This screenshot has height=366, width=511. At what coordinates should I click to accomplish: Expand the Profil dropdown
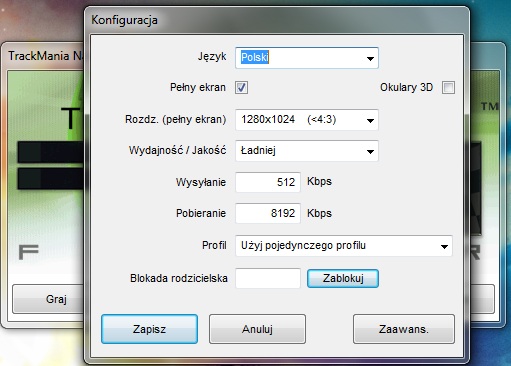[x=344, y=246]
